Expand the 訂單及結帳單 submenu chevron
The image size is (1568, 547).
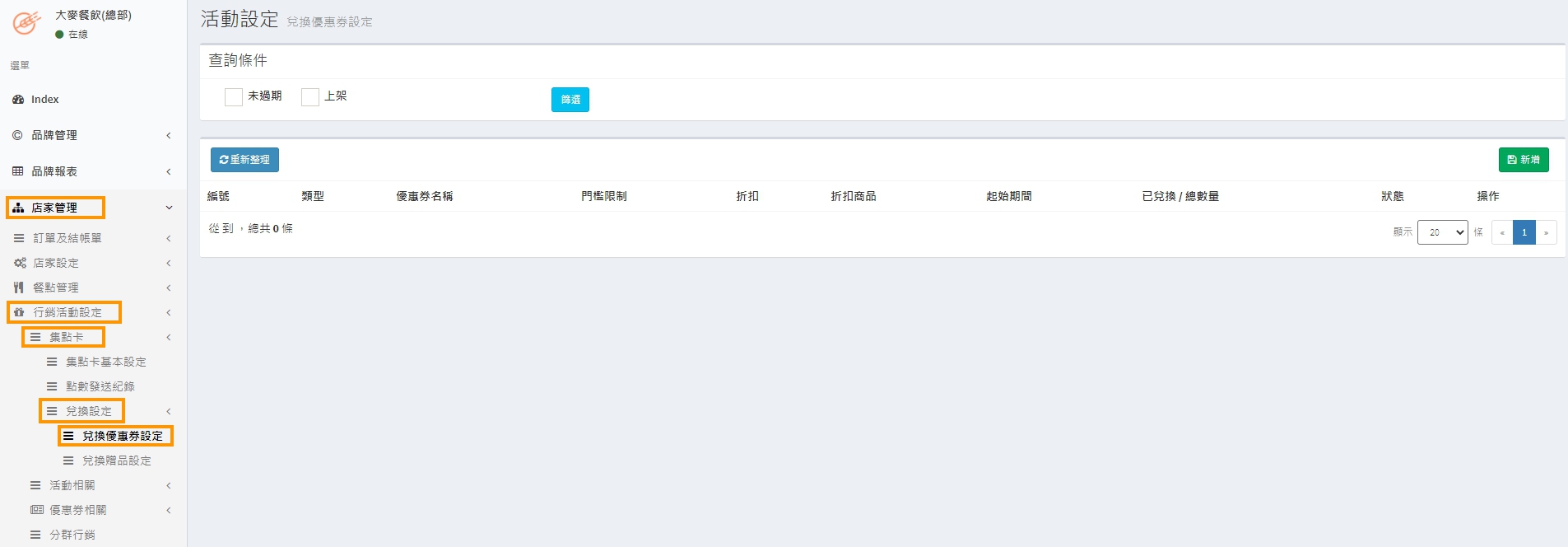pyautogui.click(x=169, y=238)
